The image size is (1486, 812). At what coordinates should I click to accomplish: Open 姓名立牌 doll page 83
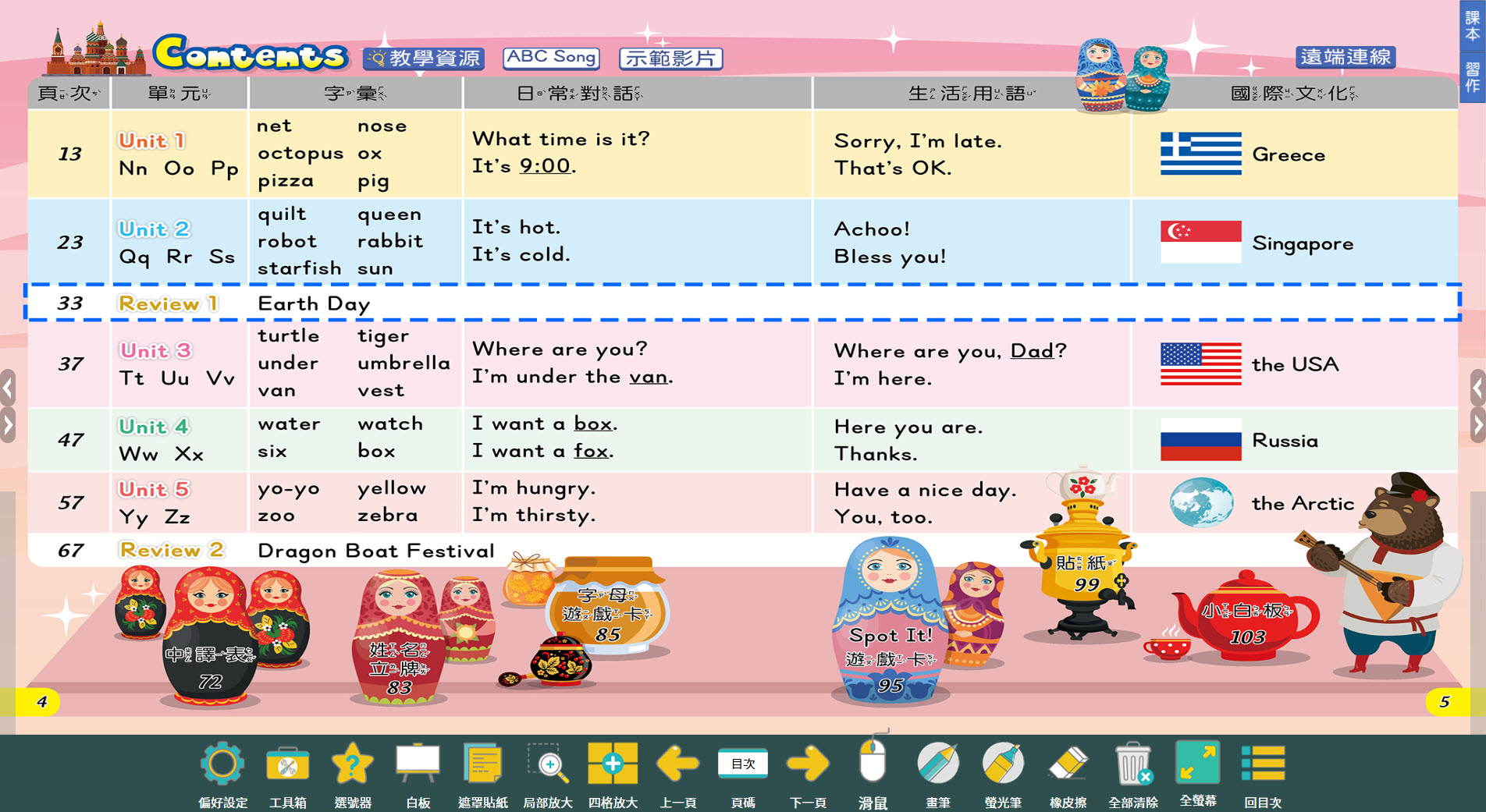click(x=399, y=637)
